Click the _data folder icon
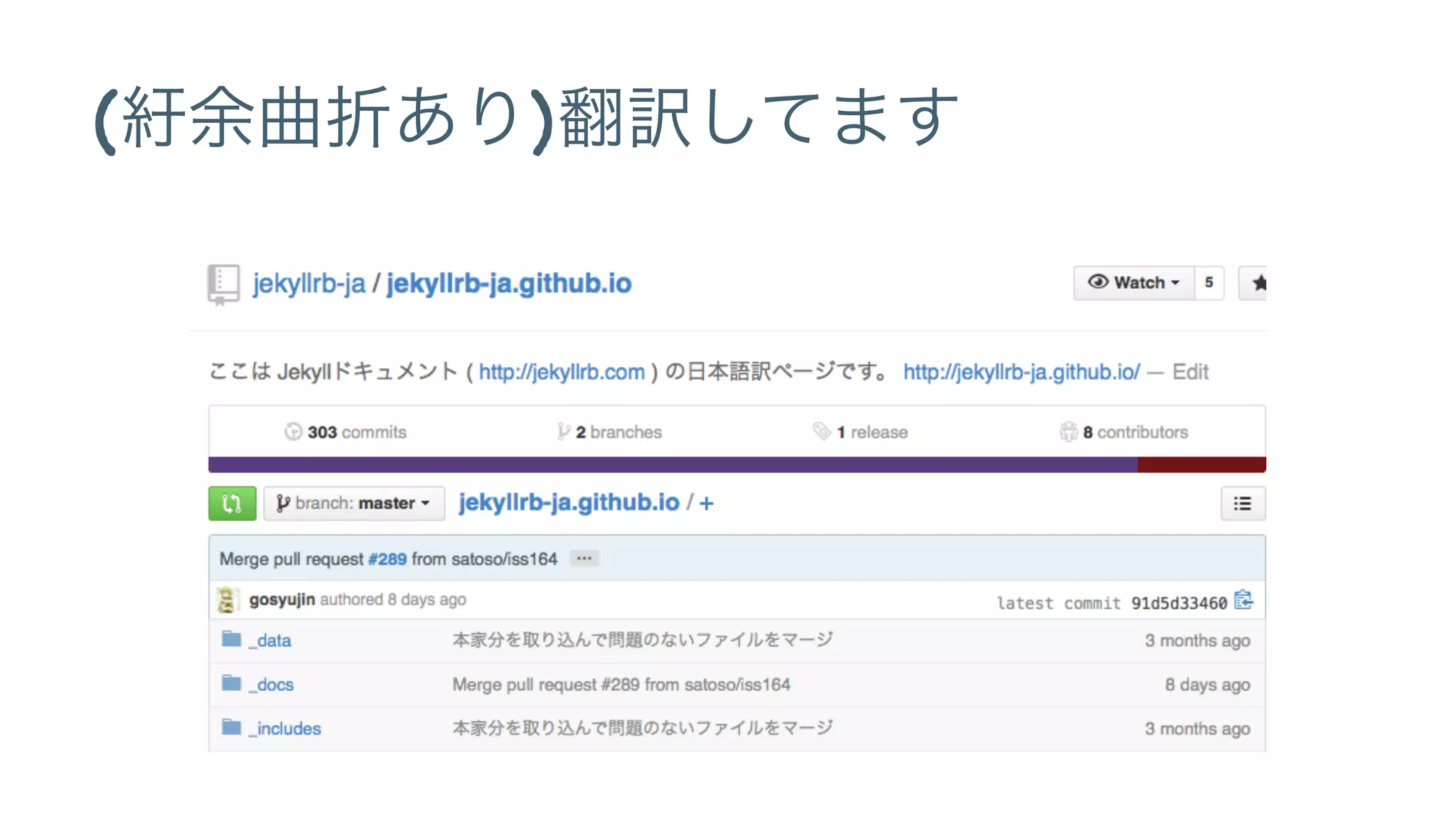Image resolution: width=1456 pixels, height=819 pixels. 232,639
